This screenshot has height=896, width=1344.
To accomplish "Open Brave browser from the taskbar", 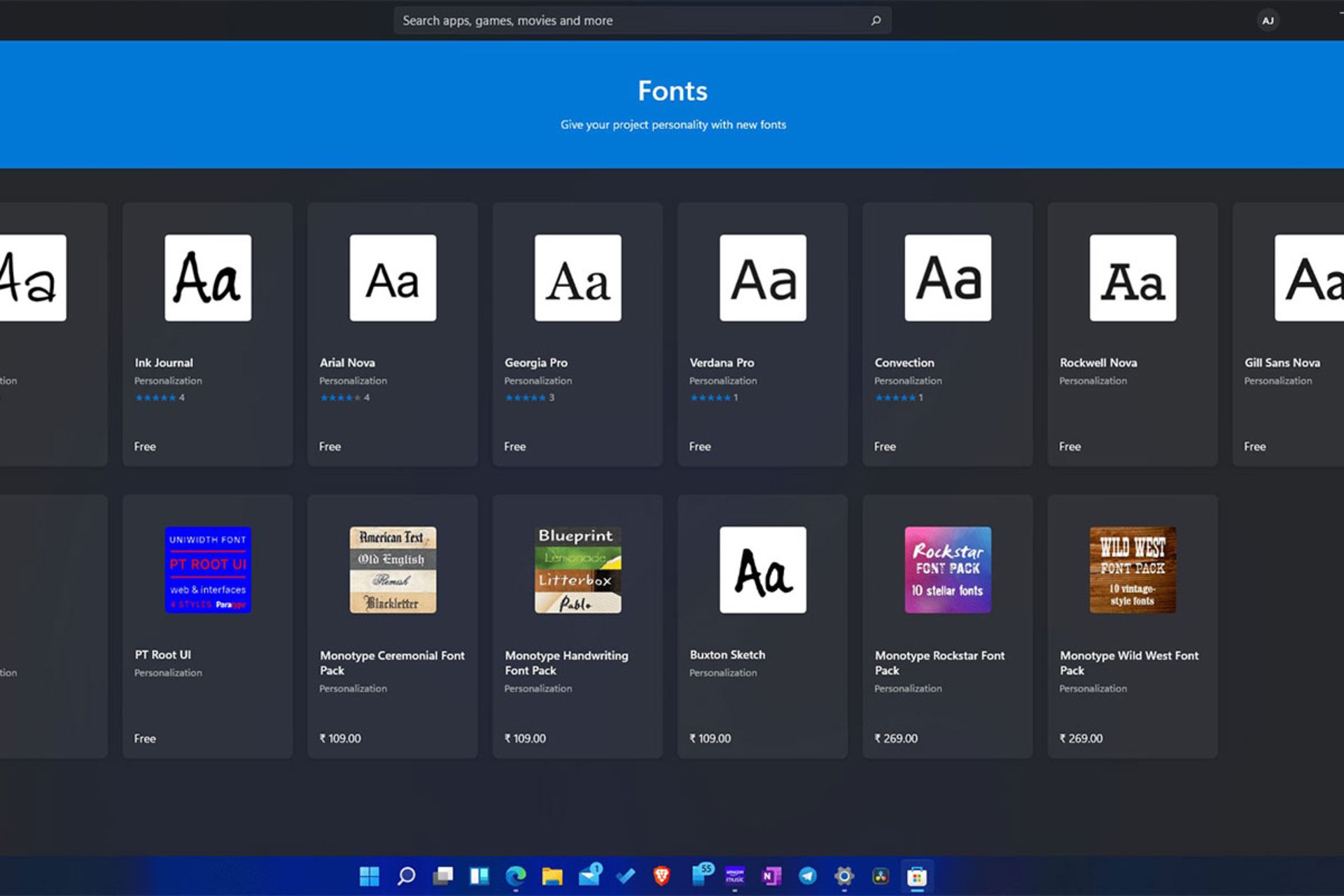I will point(661,876).
